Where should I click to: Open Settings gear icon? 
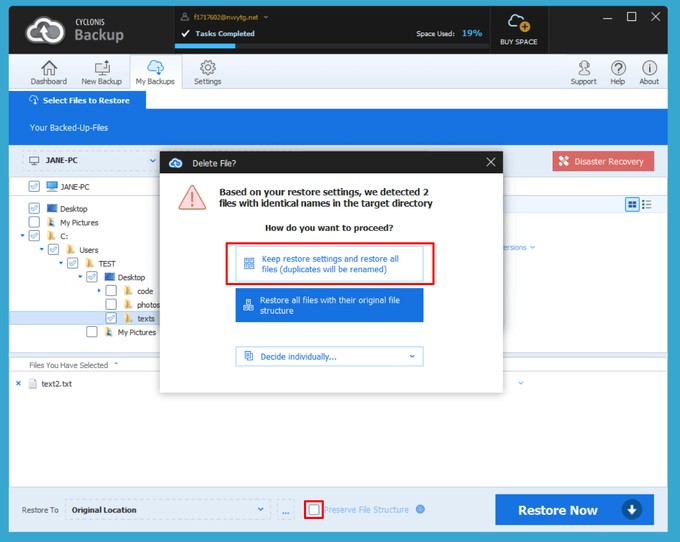(x=208, y=68)
